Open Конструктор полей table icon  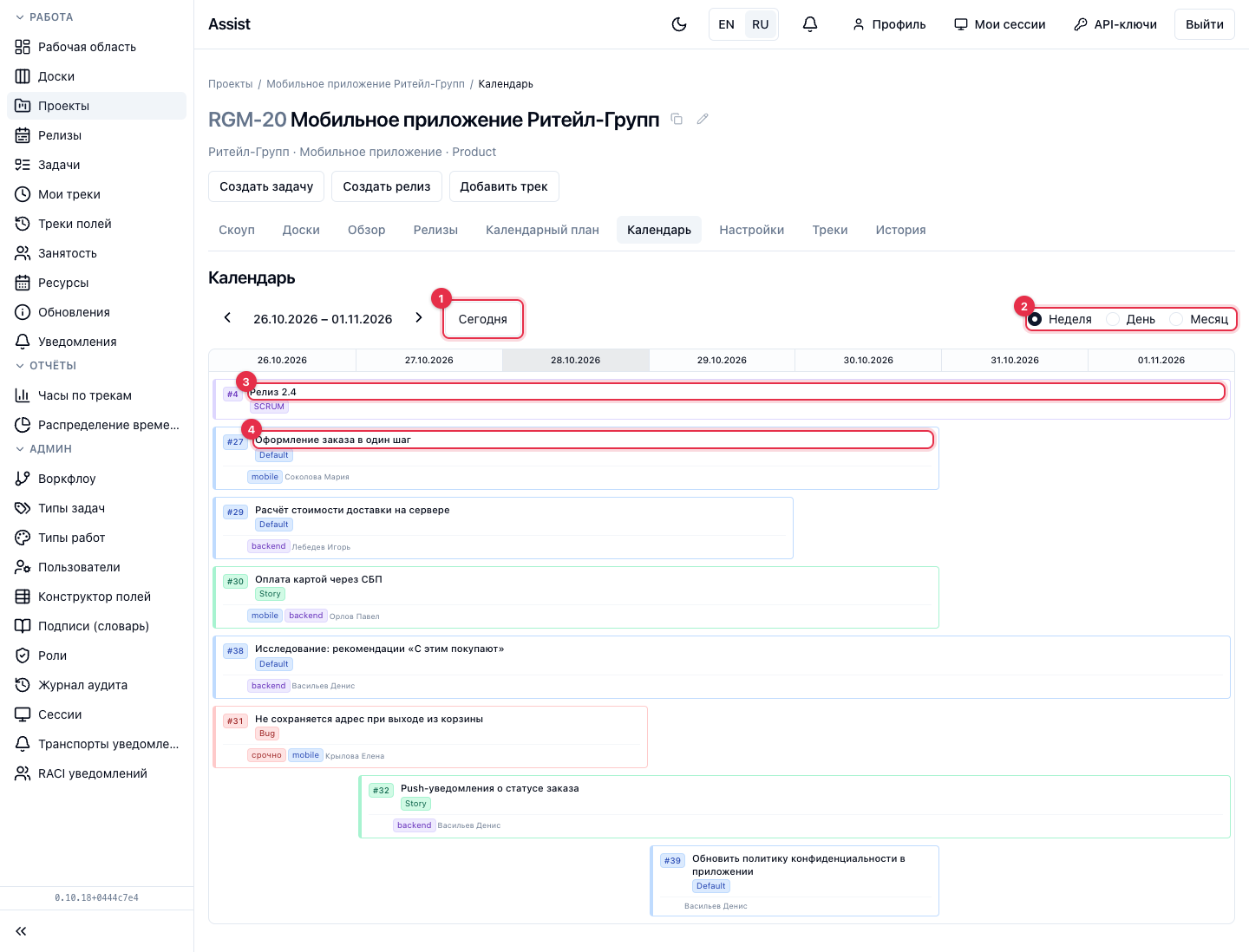[x=23, y=597]
